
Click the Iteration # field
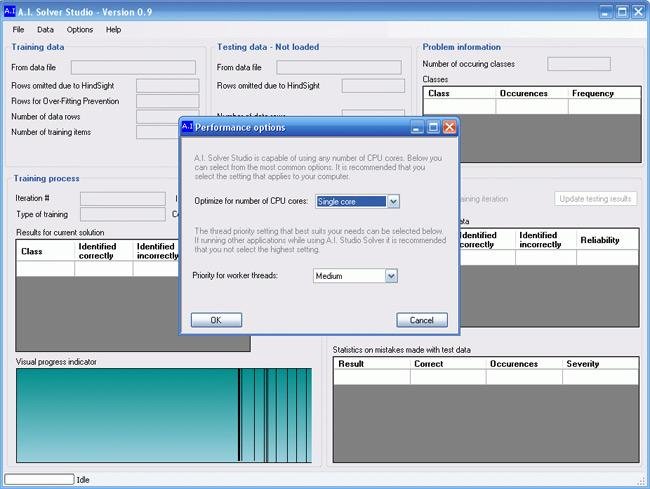123,199
